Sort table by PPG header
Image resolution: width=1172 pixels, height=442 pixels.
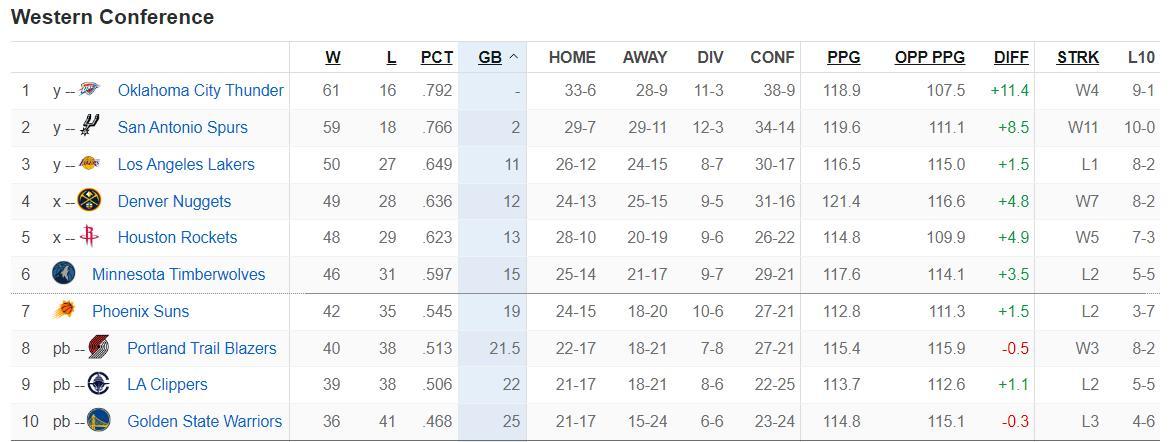[x=843, y=57]
